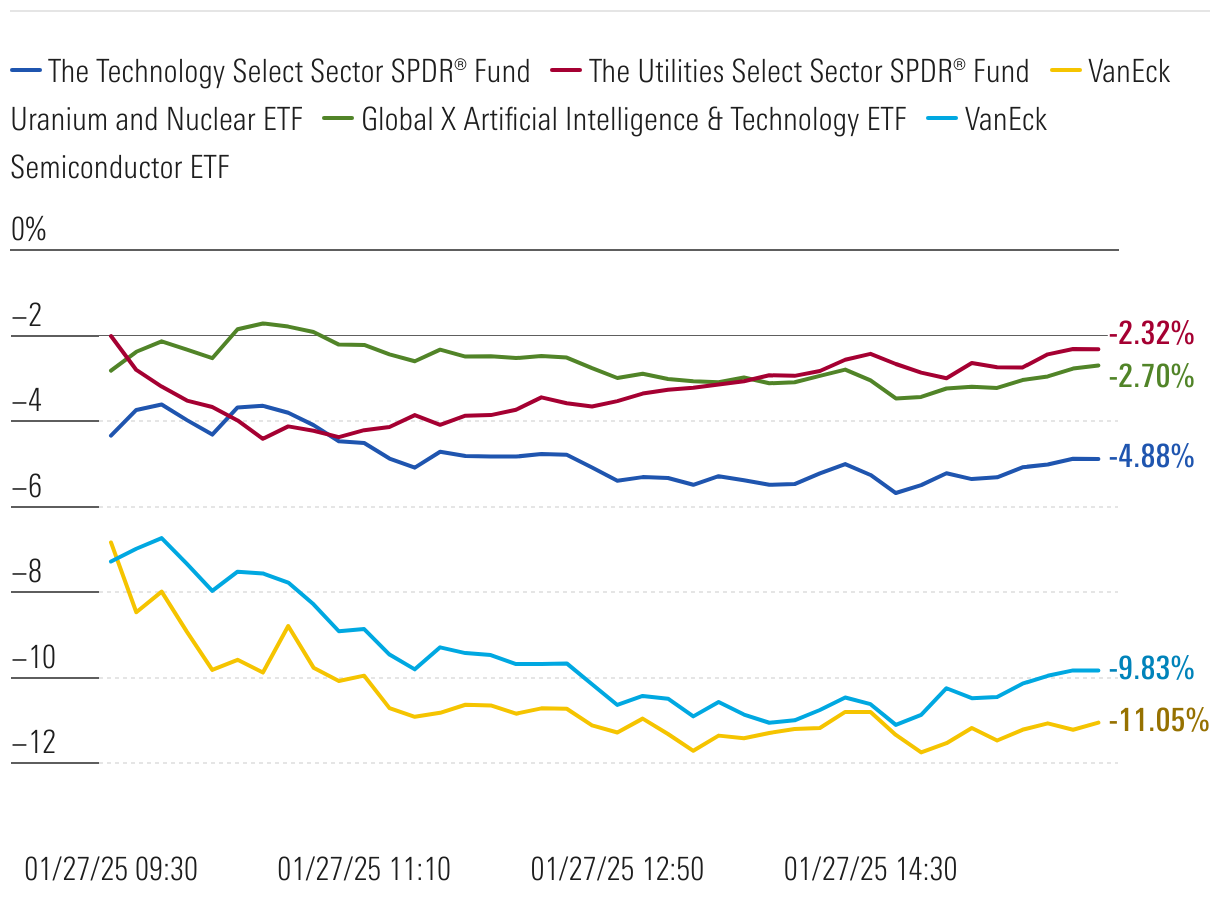Click the Technology Select Sector SPDR legend label
The image size is (1220, 902).
pos(289,71)
